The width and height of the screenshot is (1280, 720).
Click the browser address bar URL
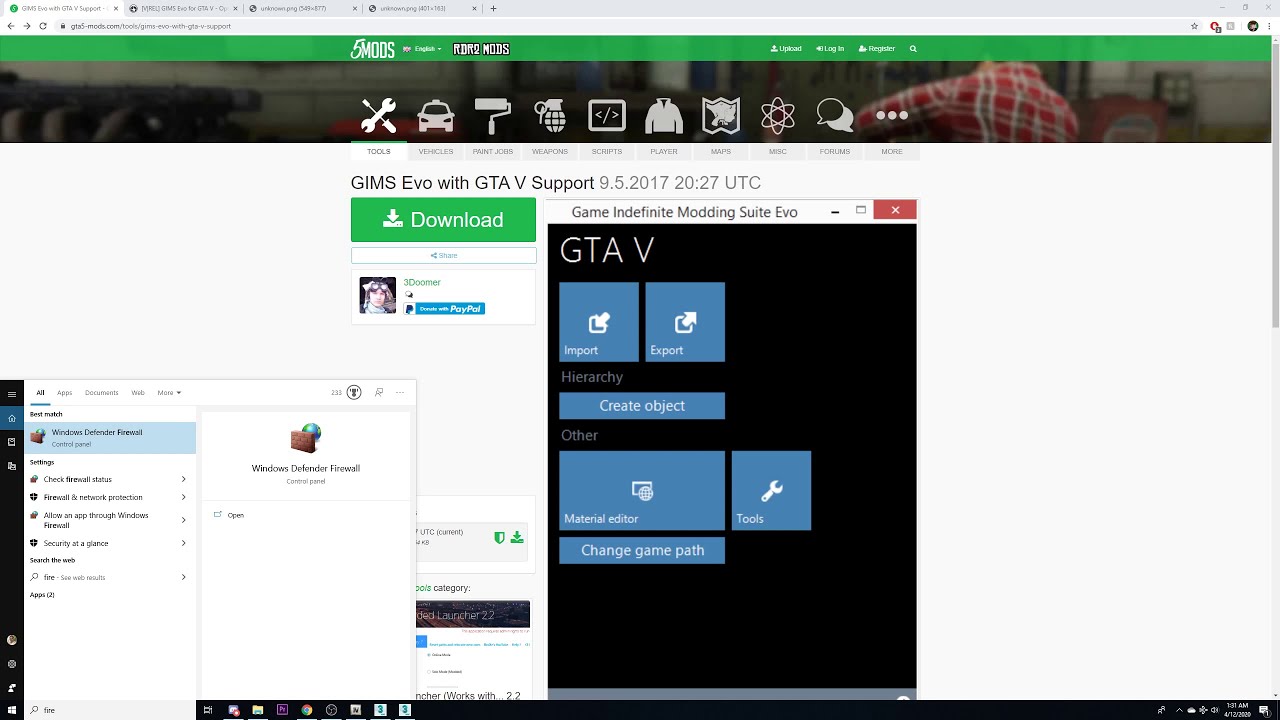coord(151,26)
